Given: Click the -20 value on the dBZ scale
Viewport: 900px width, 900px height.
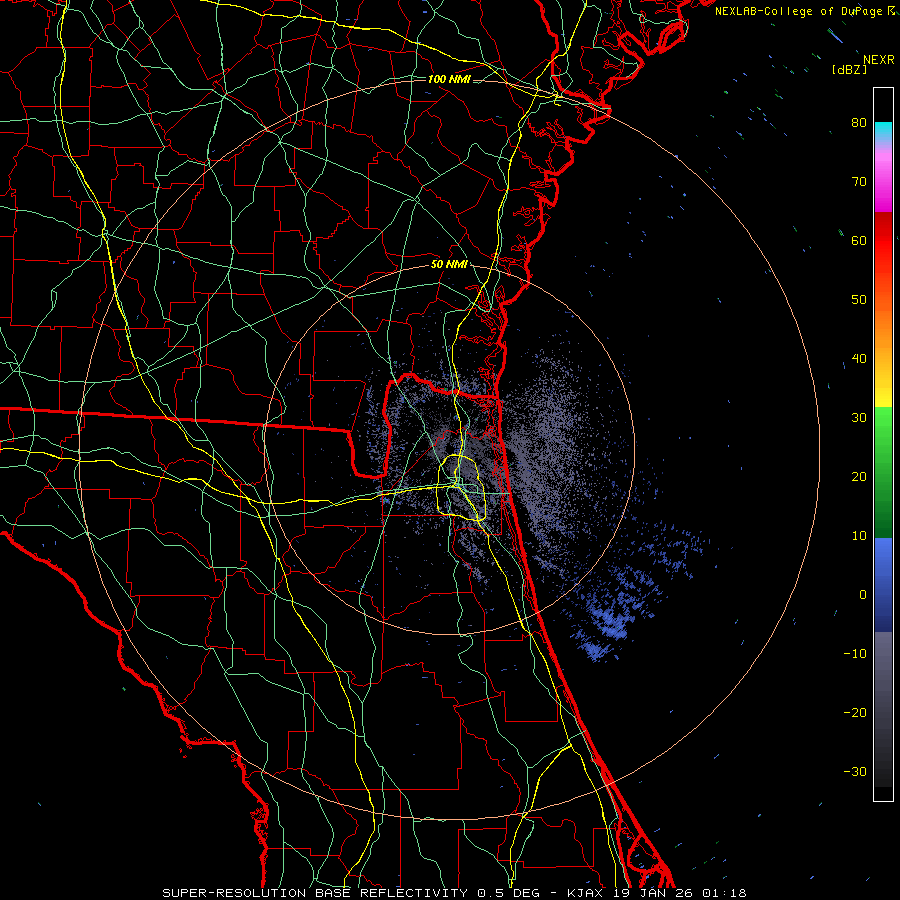Looking at the screenshot, I should tap(855, 712).
